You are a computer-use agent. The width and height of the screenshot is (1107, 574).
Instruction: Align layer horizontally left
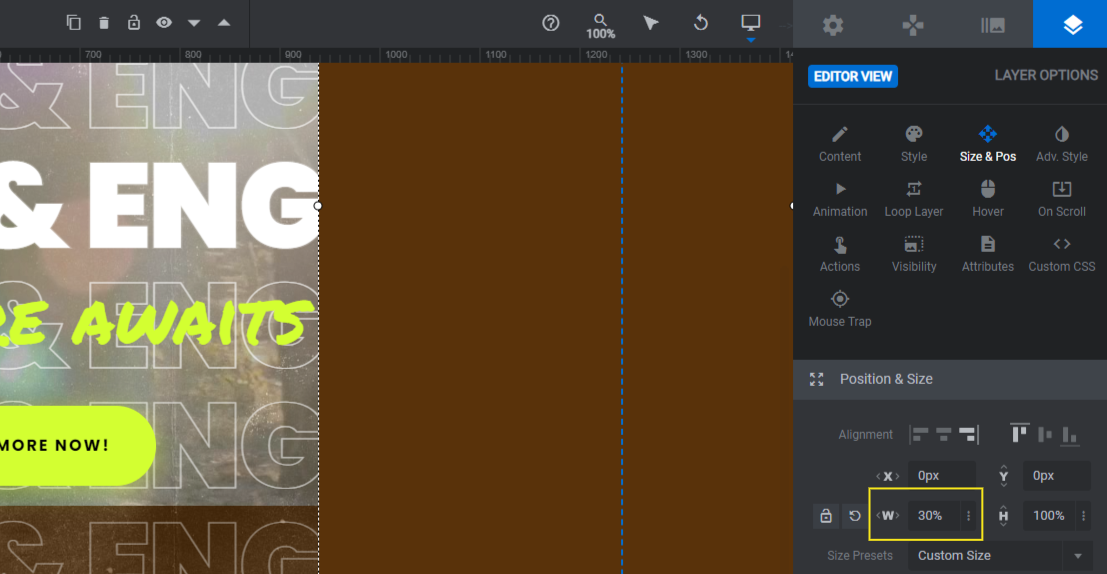pos(918,434)
